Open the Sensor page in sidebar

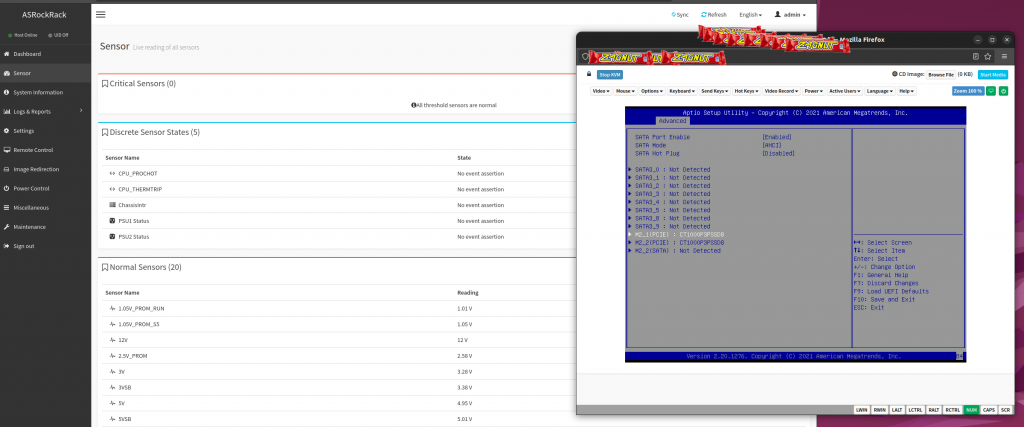pyautogui.click(x=45, y=73)
